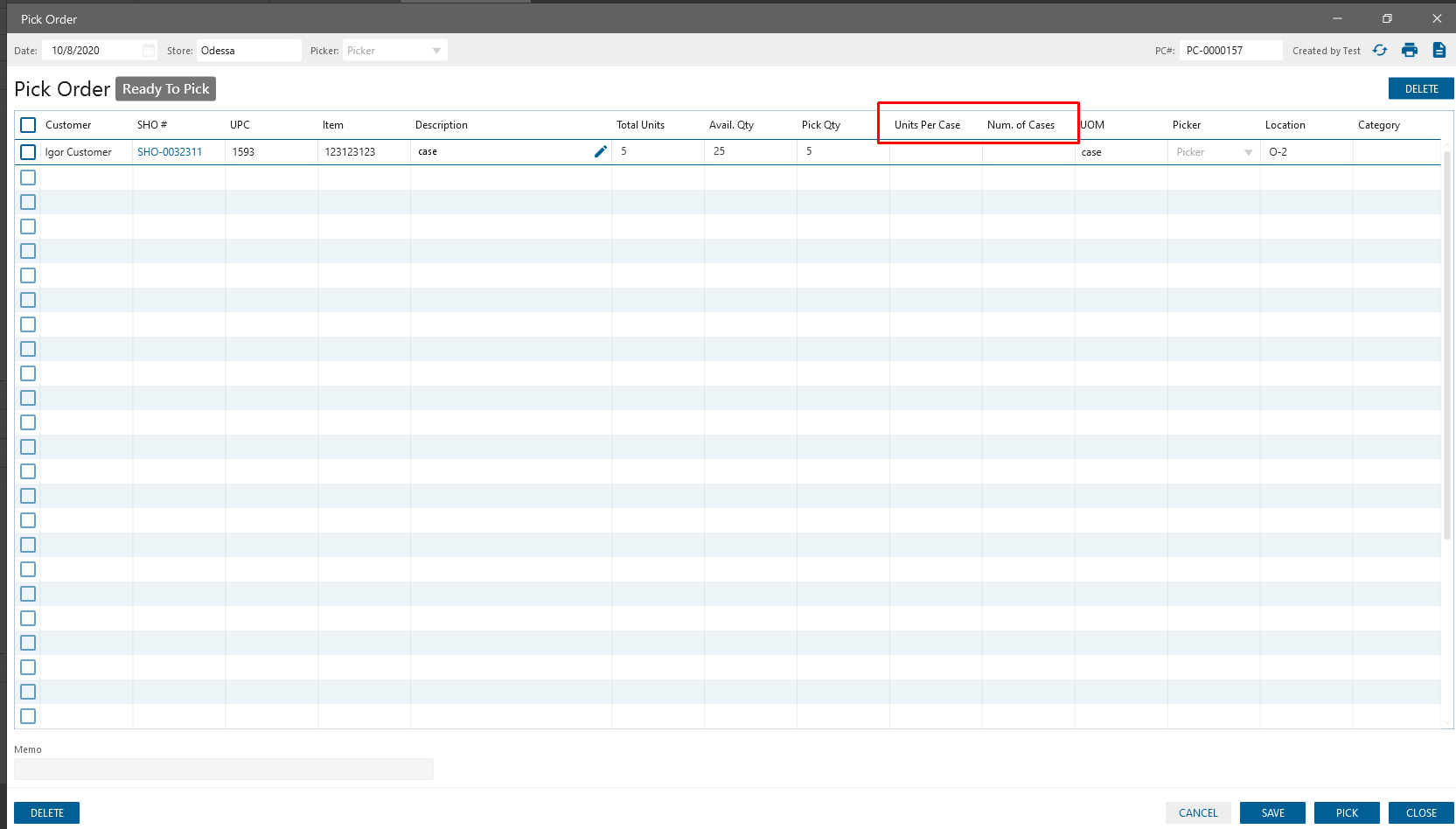The width and height of the screenshot is (1456, 829).
Task: Click the SHO # column header
Action: (x=152, y=125)
